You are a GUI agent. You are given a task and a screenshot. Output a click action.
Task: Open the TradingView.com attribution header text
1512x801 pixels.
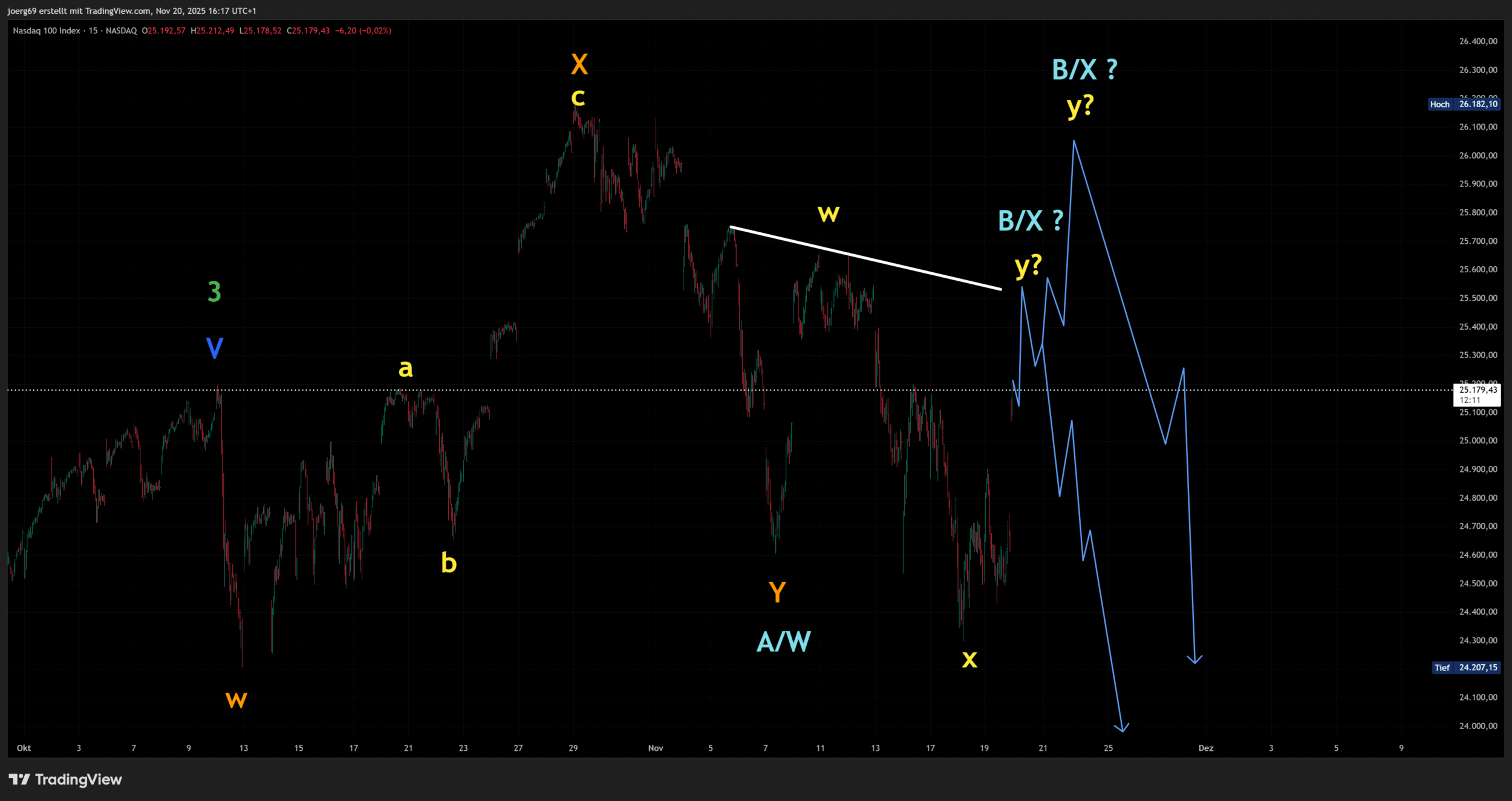132,11
